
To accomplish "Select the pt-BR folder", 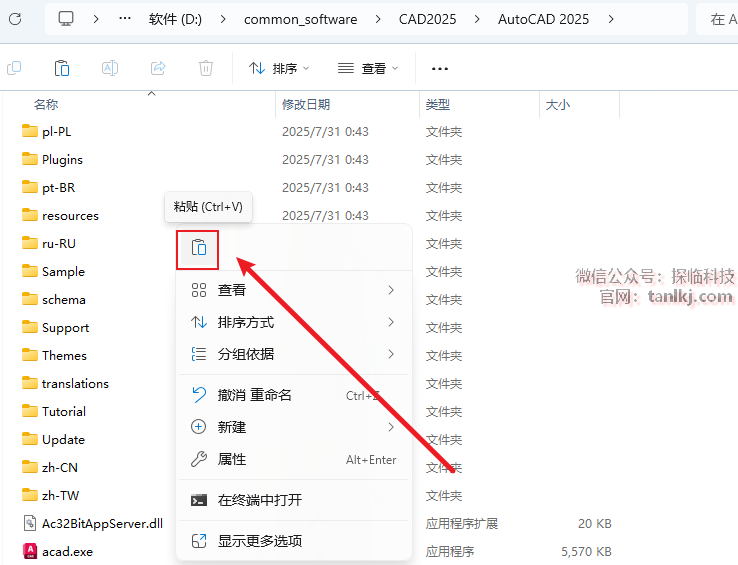I will pos(58,188).
